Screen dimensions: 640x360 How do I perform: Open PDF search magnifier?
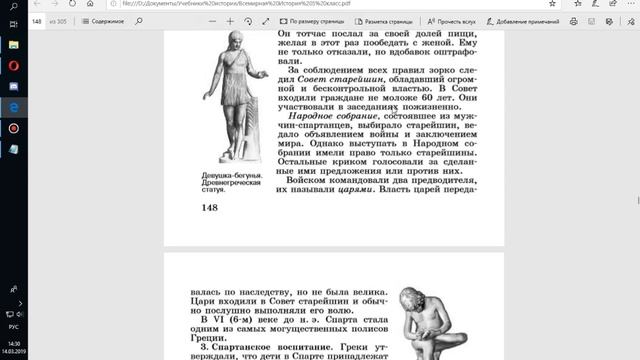click(139, 21)
